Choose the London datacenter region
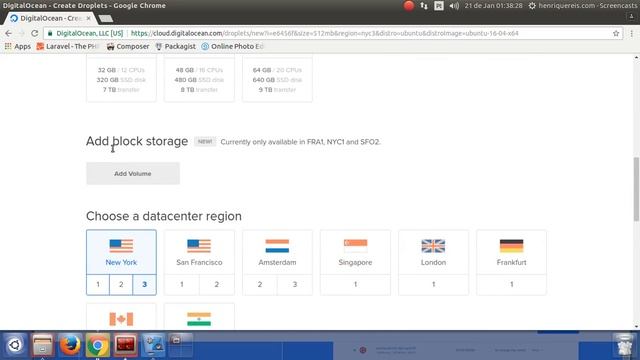Screen dimensions: 640x360 pyautogui.click(x=433, y=252)
